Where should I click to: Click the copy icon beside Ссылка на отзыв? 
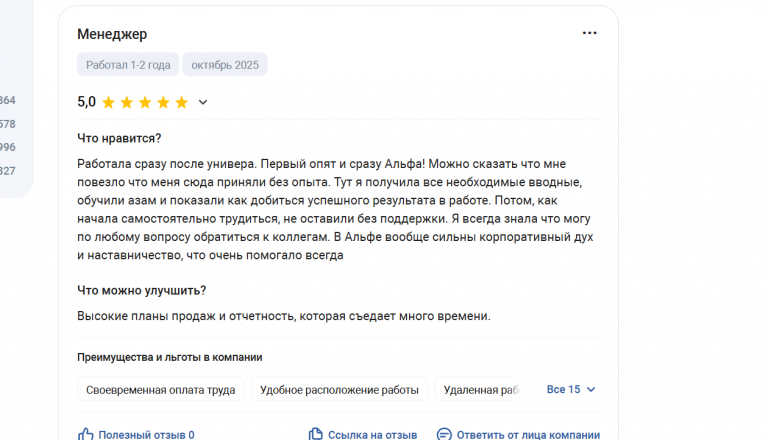click(x=315, y=434)
